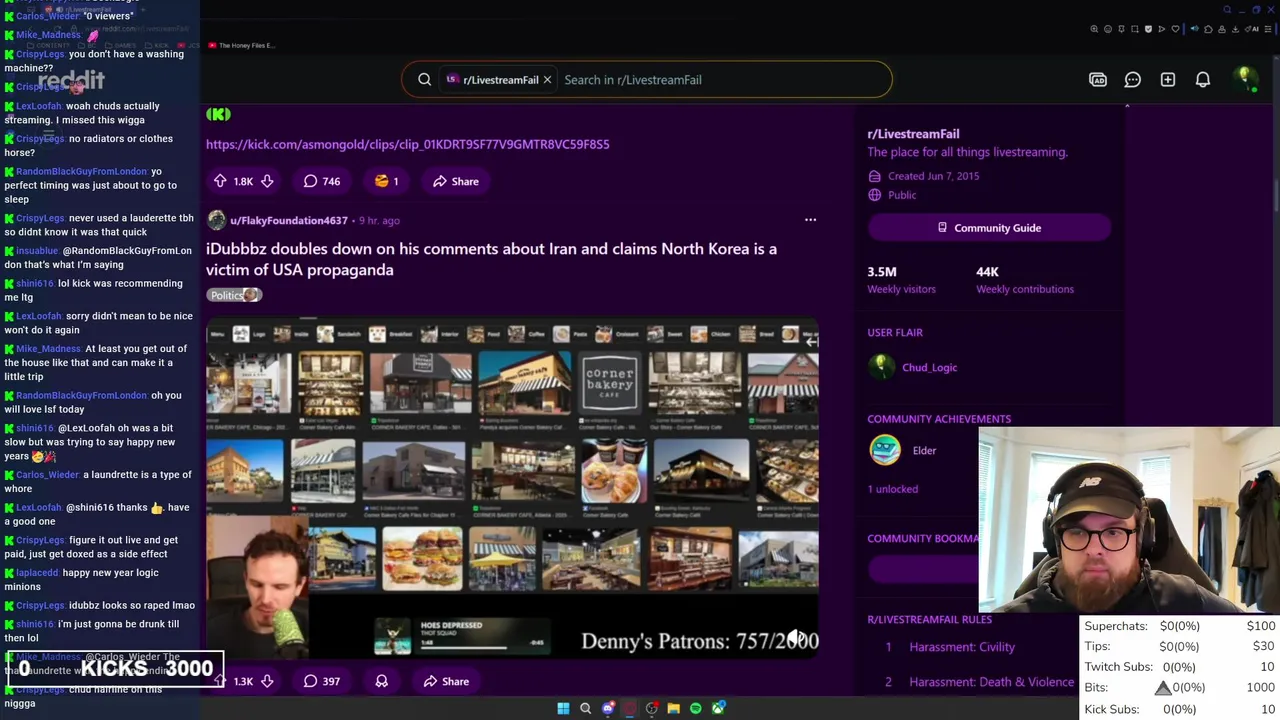The image size is (1280, 720).
Task: Upvote the post with 1.8K votes
Action: coord(220,181)
